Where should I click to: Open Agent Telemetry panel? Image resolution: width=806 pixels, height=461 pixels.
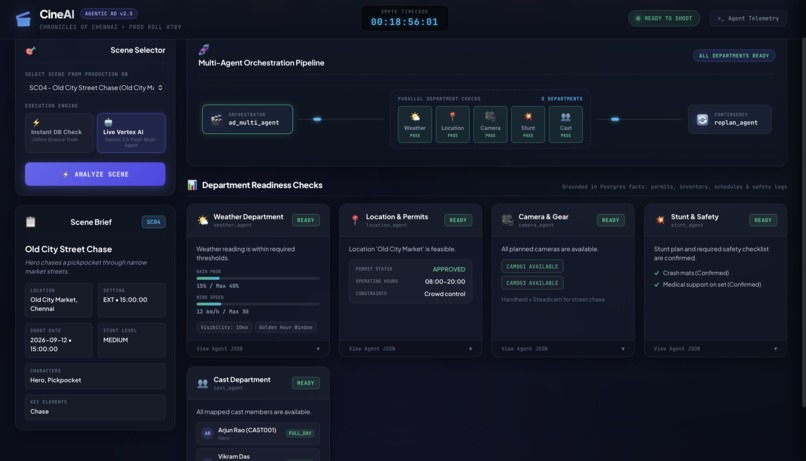(x=748, y=19)
